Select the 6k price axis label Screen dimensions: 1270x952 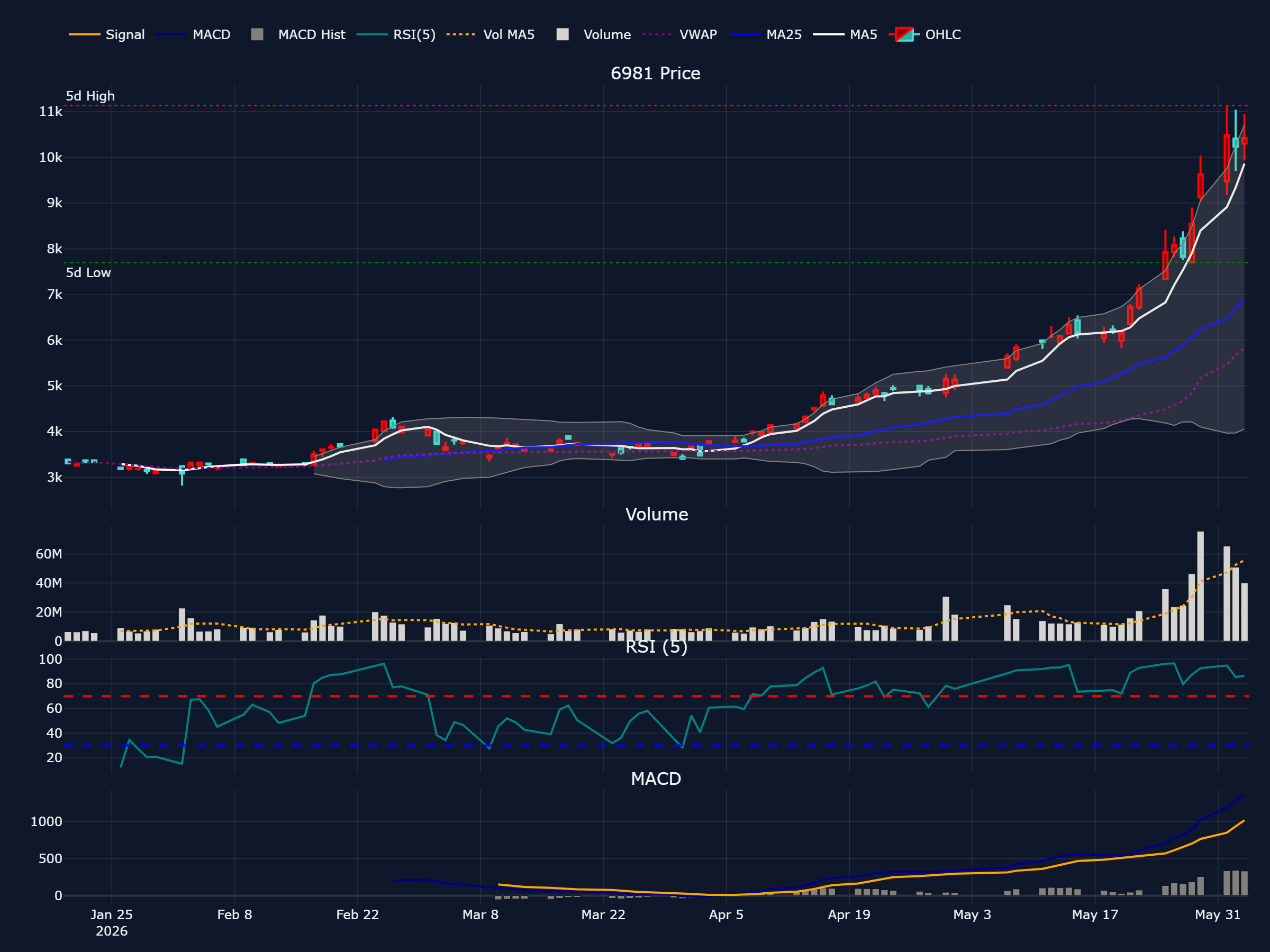(55, 340)
